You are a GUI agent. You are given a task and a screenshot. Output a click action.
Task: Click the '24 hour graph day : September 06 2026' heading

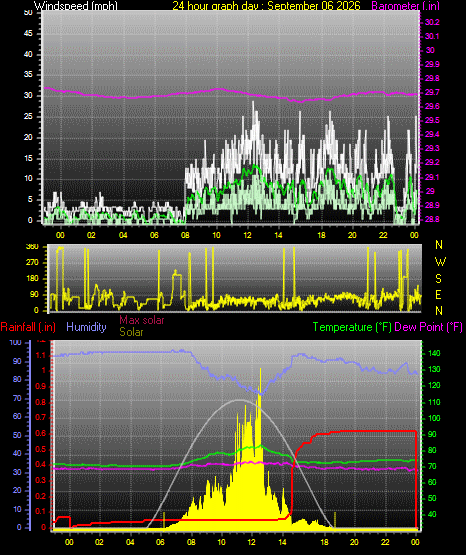point(266,5)
